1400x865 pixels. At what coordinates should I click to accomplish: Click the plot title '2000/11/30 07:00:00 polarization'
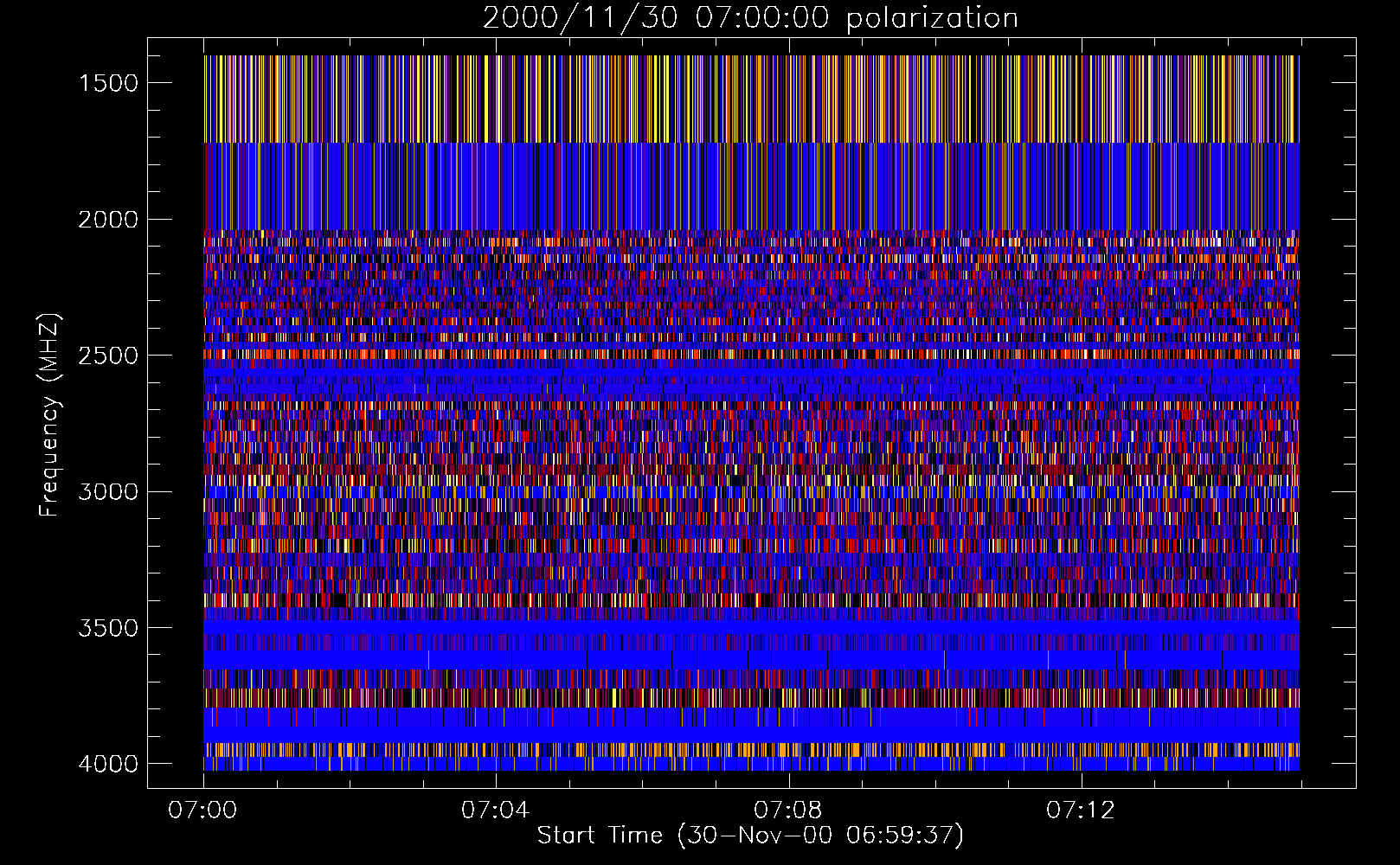coord(750,18)
